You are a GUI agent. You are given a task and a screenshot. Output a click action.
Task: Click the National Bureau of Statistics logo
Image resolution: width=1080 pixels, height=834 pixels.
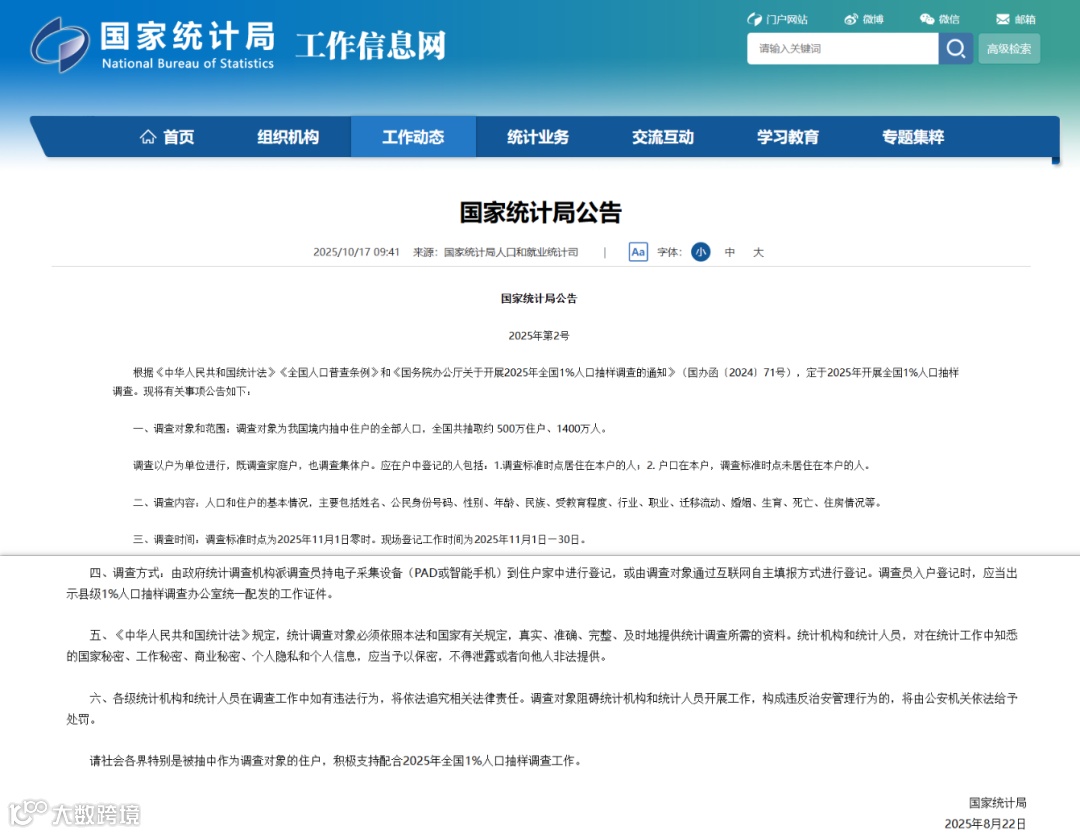pyautogui.click(x=153, y=45)
